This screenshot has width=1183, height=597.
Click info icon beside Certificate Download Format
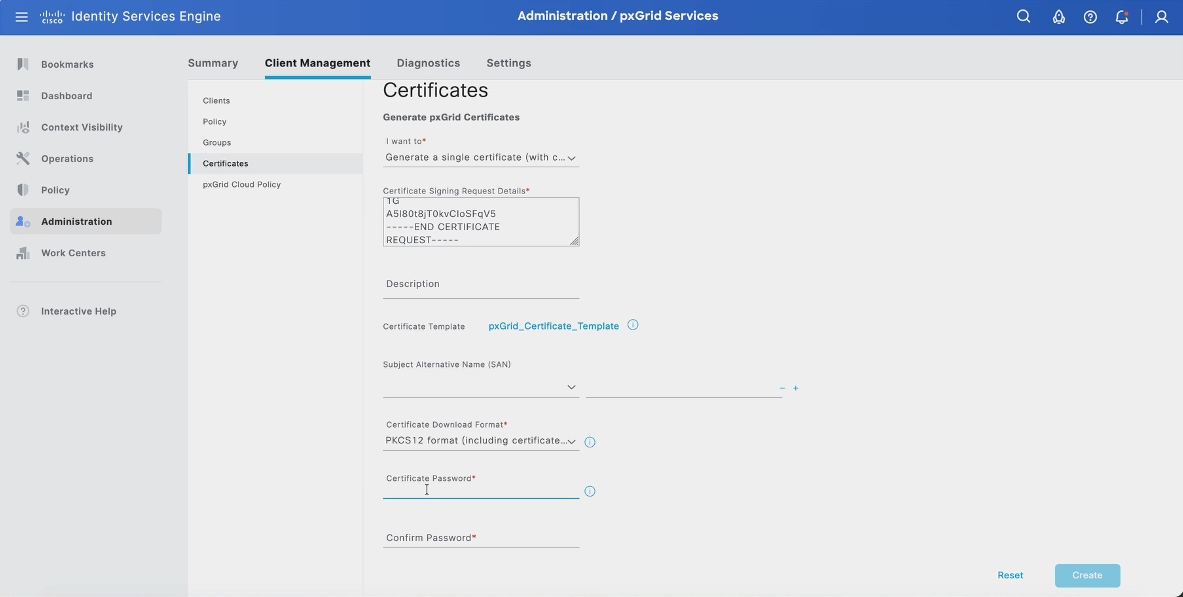pos(590,442)
